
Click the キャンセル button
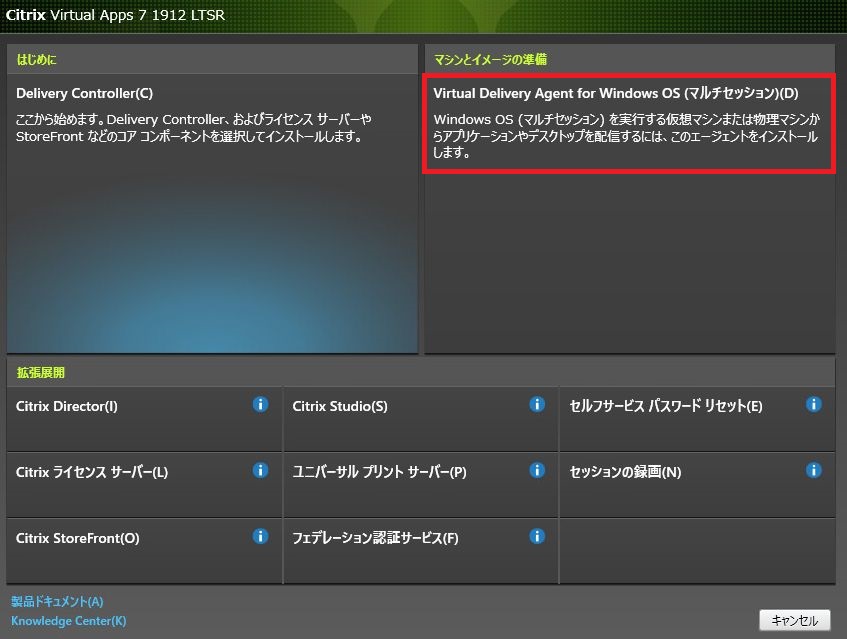coord(795,620)
